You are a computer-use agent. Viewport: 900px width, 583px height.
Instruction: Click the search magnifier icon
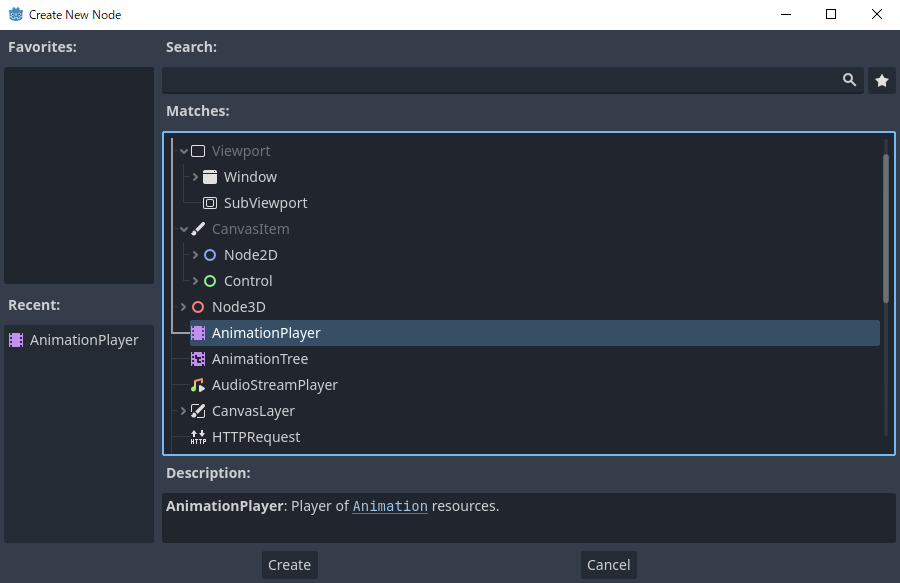tap(849, 80)
